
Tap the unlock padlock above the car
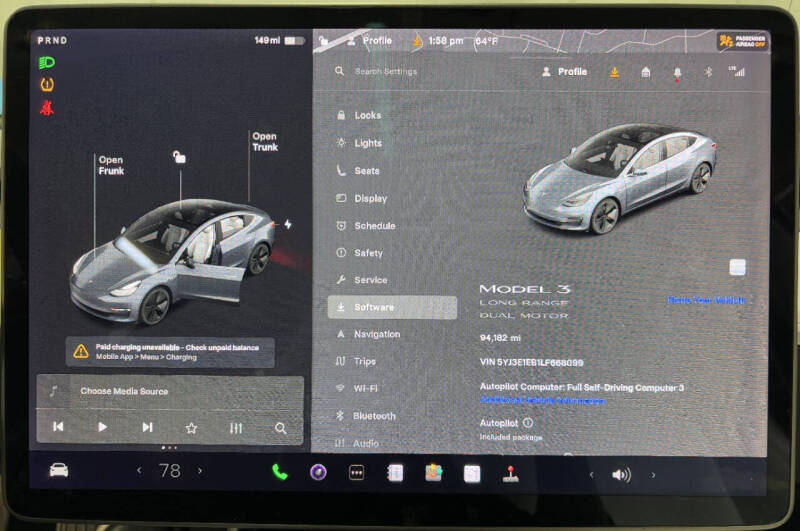click(179, 157)
